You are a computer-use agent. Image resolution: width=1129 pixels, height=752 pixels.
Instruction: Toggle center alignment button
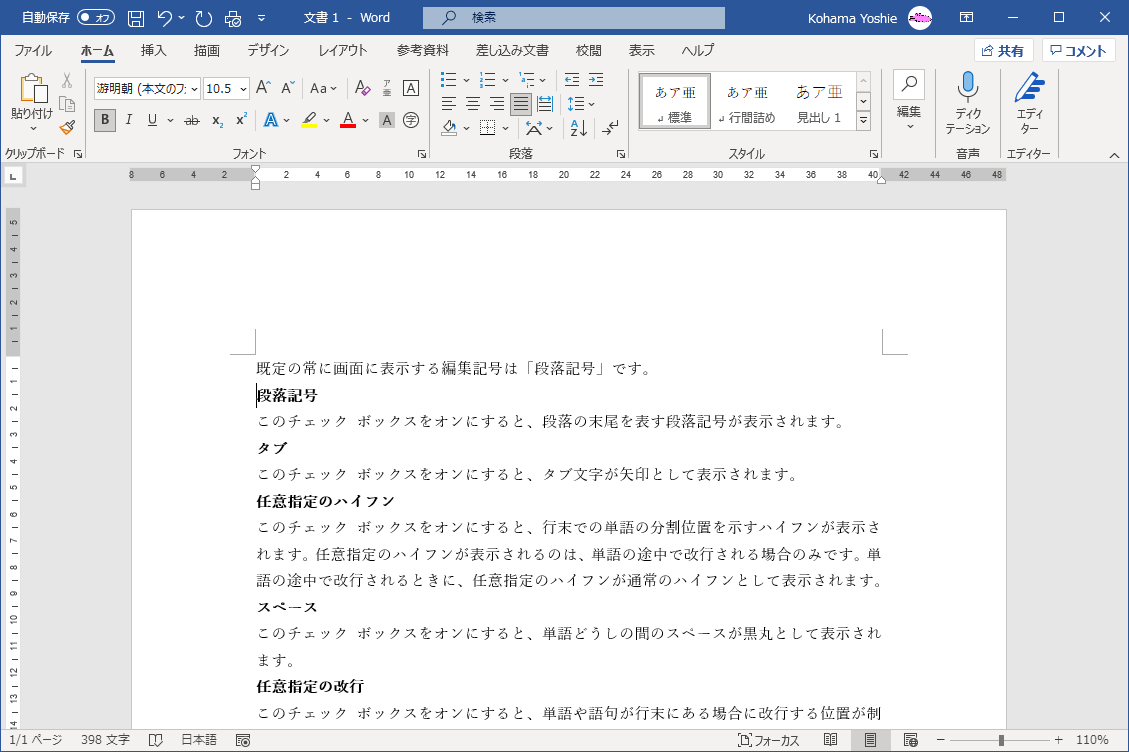[473, 104]
